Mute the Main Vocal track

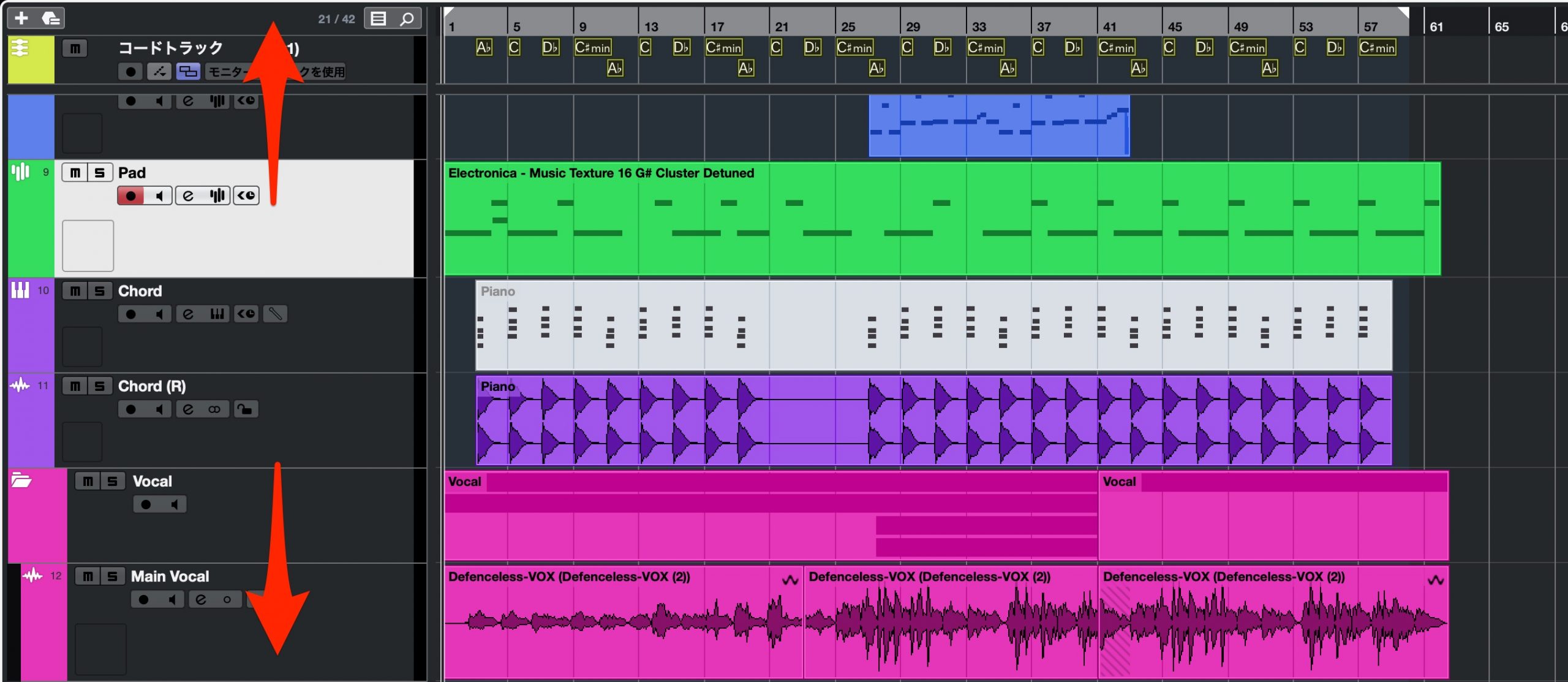[88, 577]
